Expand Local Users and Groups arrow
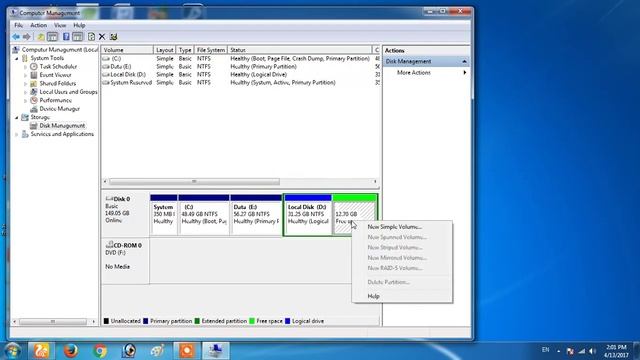 [26, 92]
